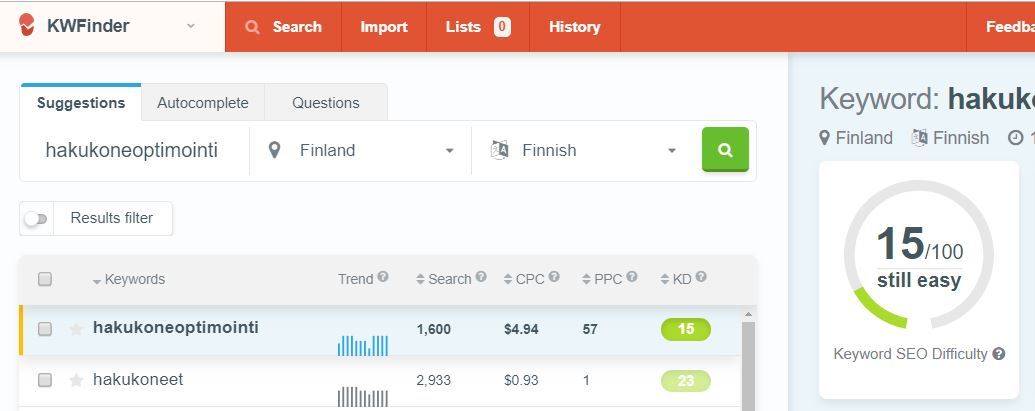Check the hakukoneoptimointi row checkbox

click(x=44, y=329)
